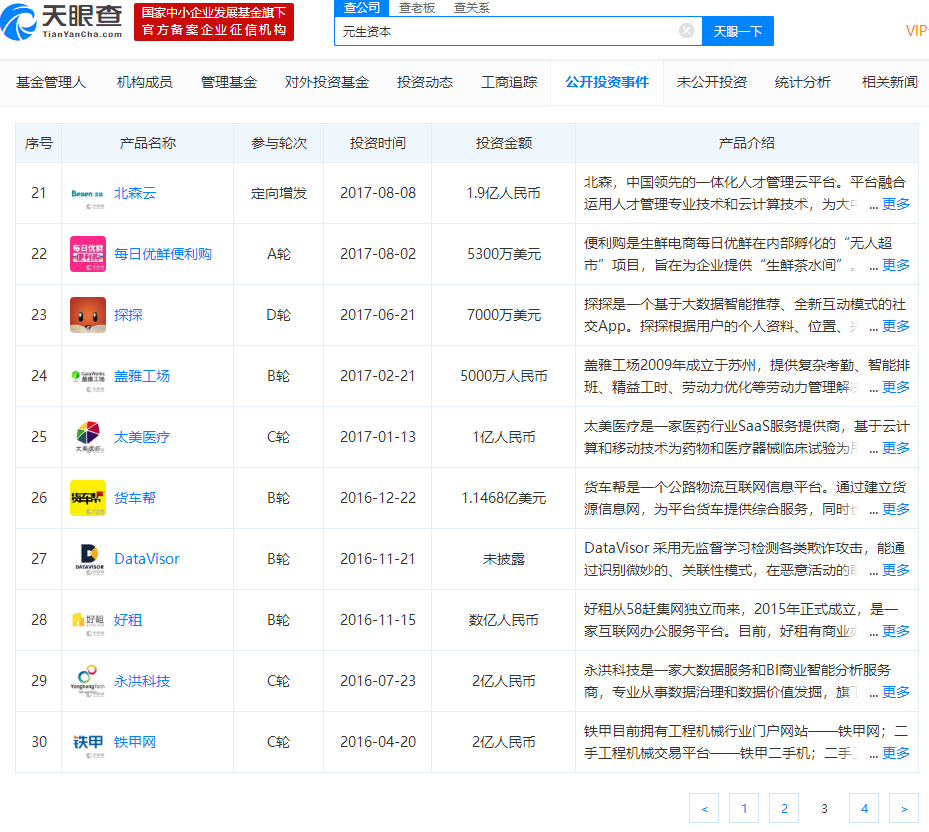This screenshot has height=832, width=929.
Task: Click the 天眼一下 search button
Action: tap(738, 31)
